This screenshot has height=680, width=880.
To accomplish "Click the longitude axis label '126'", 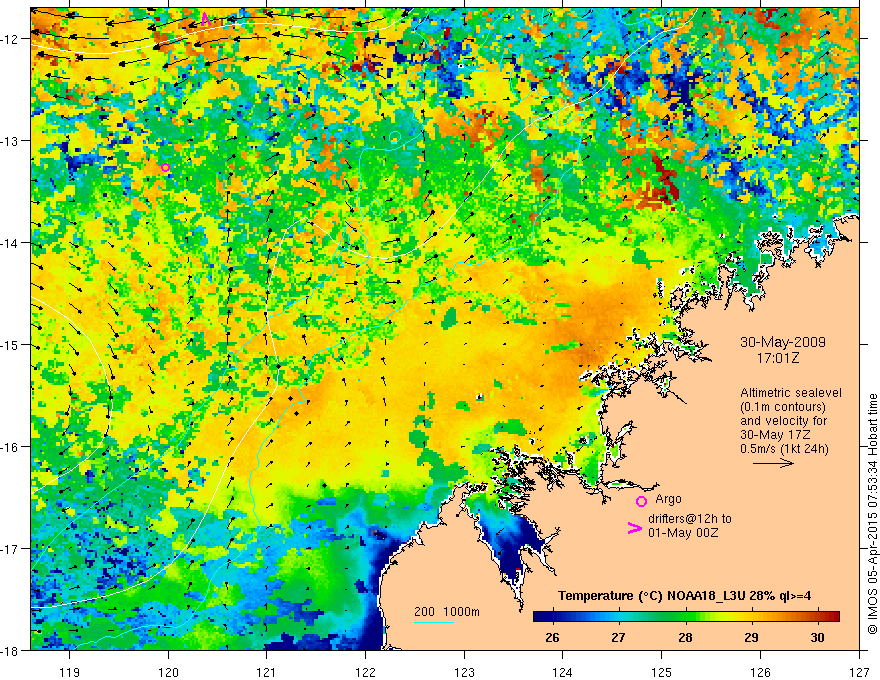I will (x=760, y=672).
